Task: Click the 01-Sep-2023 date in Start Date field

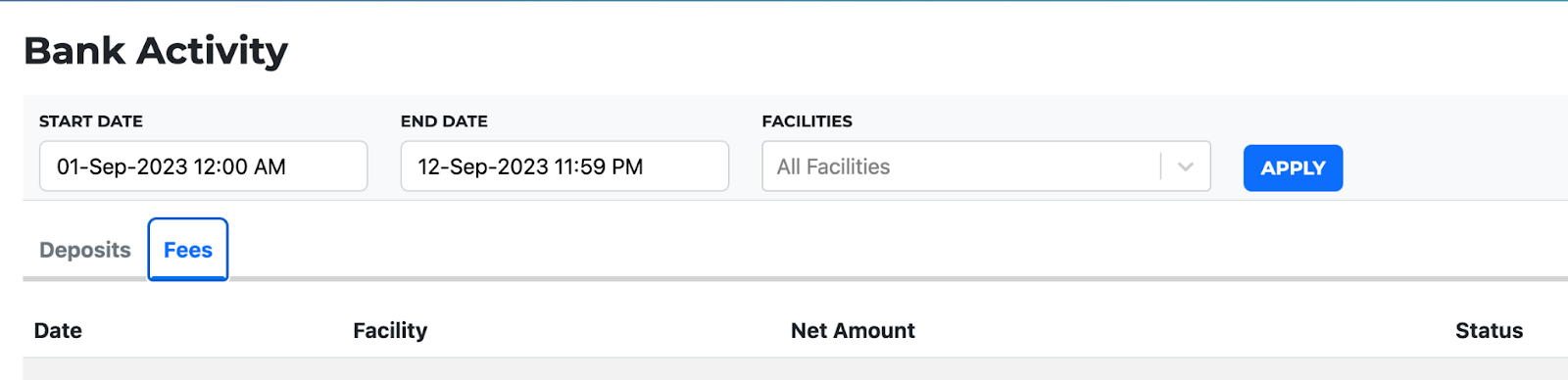Action: [x=122, y=166]
